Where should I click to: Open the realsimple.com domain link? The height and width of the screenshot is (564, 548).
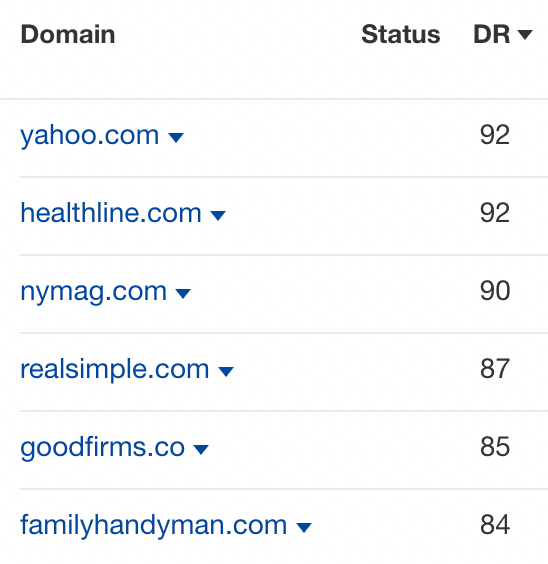[x=115, y=369]
